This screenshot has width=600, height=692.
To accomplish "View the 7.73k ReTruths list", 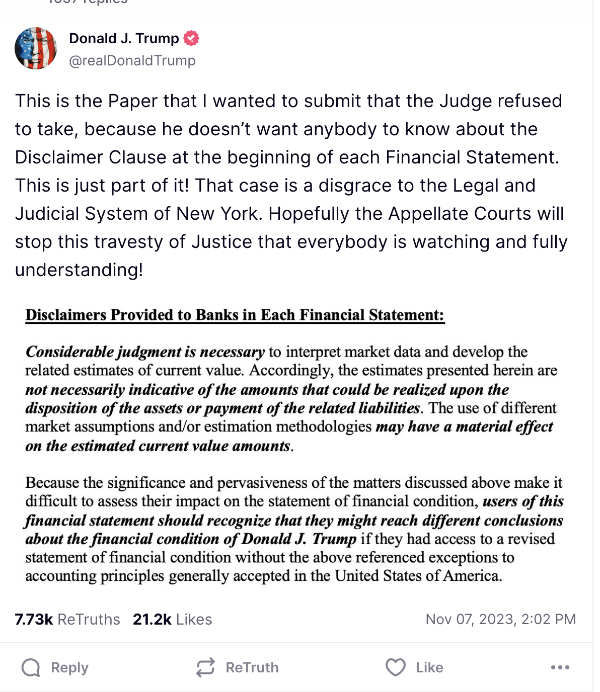I will tap(67, 620).
